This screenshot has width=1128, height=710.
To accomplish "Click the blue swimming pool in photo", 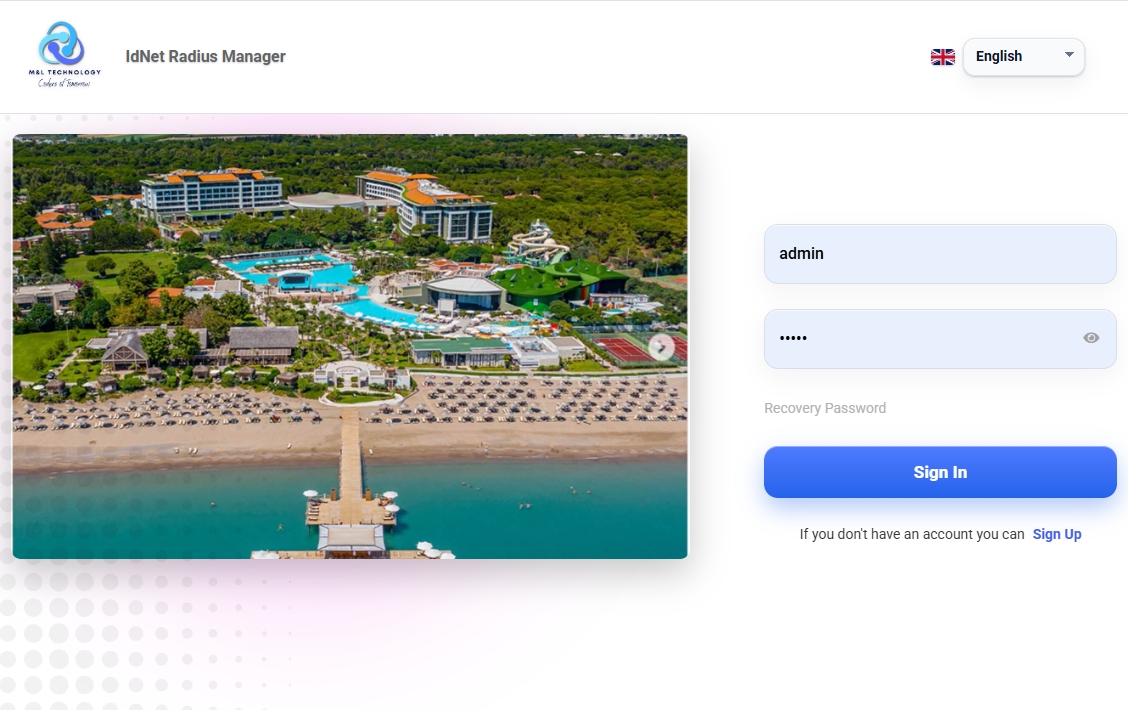I will pyautogui.click(x=293, y=270).
